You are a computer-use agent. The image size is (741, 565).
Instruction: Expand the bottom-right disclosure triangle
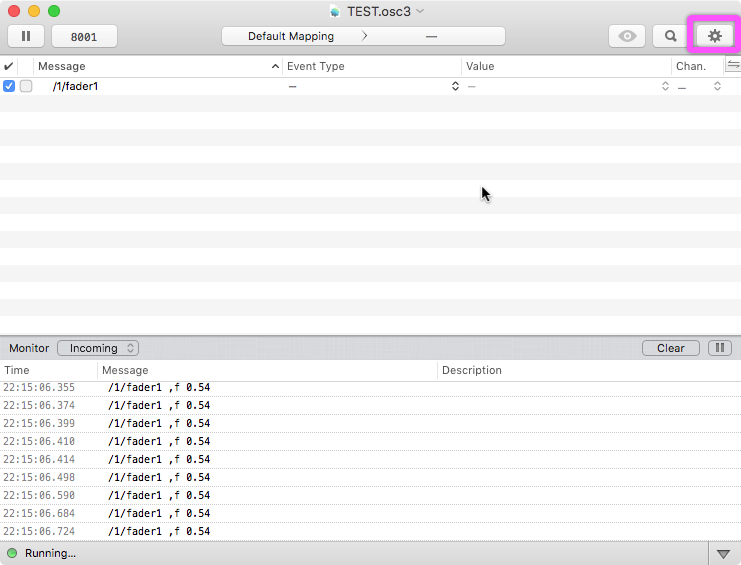coord(723,553)
